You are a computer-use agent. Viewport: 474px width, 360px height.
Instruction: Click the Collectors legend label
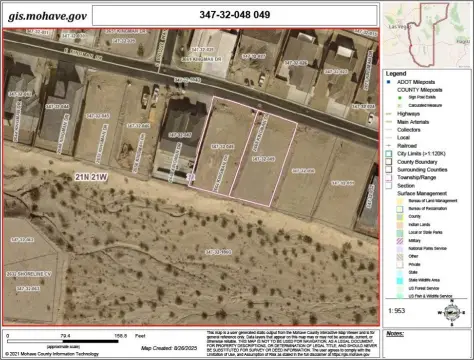(409, 130)
